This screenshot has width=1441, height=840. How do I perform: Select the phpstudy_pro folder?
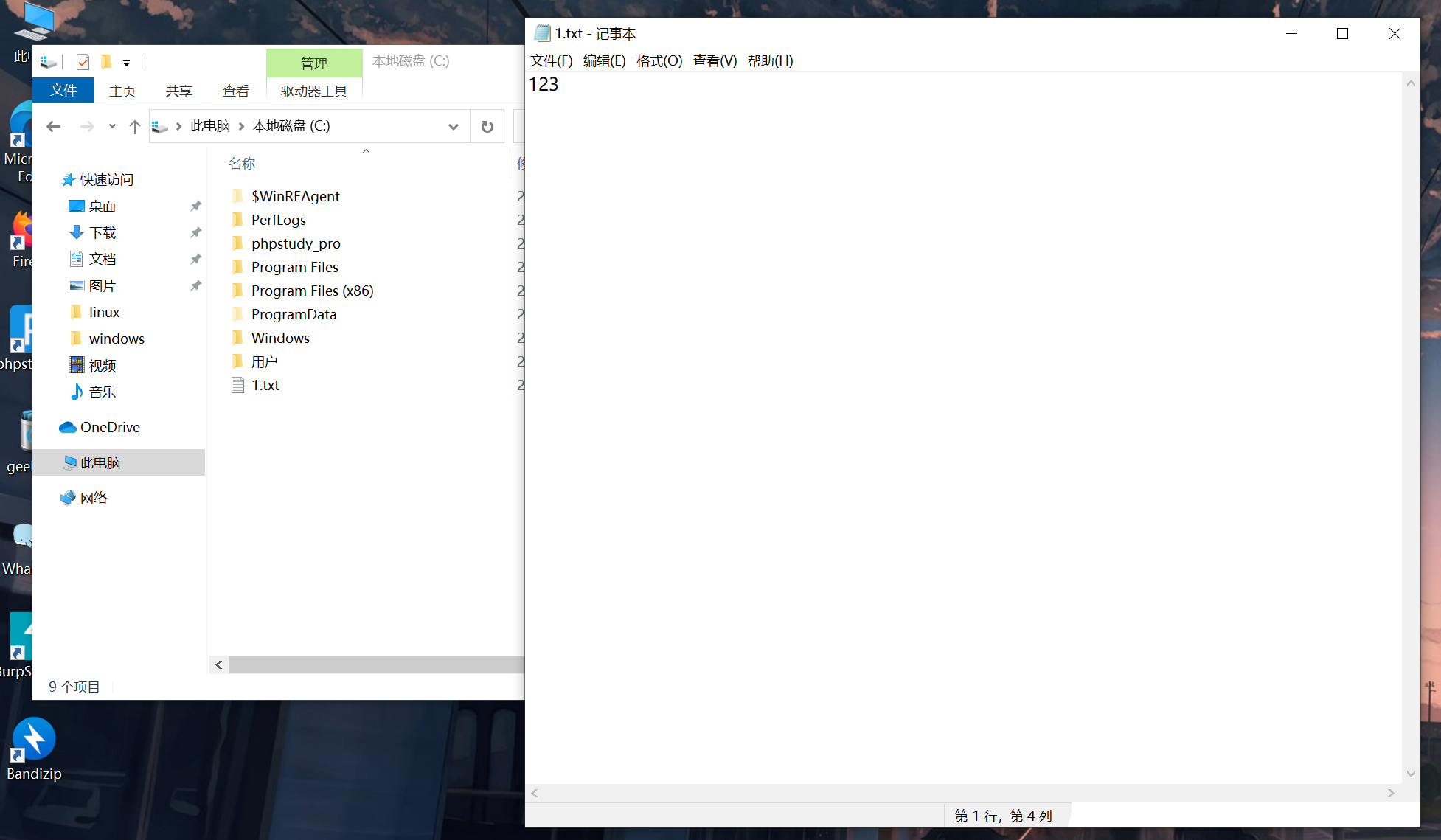[296, 243]
